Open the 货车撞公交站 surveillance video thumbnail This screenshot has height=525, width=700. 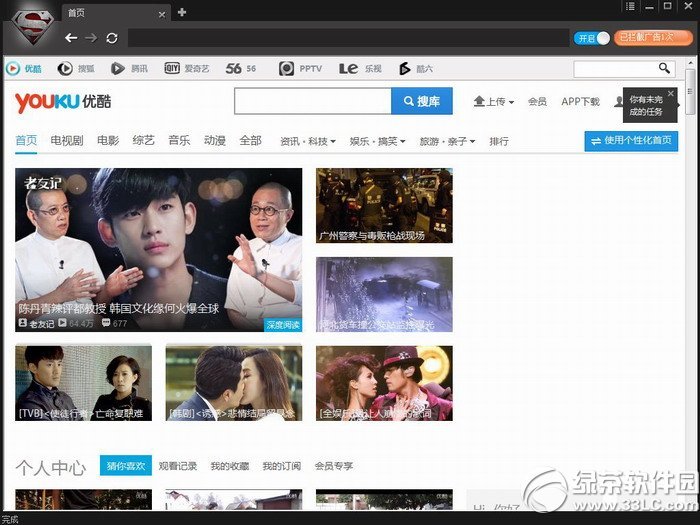(384, 295)
